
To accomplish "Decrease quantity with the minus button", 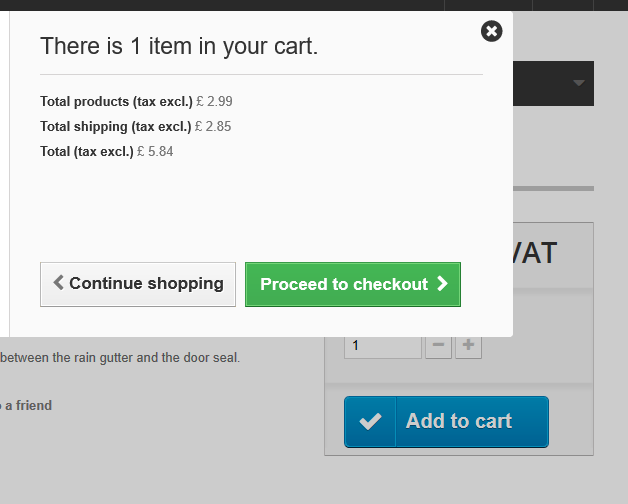I will (438, 347).
